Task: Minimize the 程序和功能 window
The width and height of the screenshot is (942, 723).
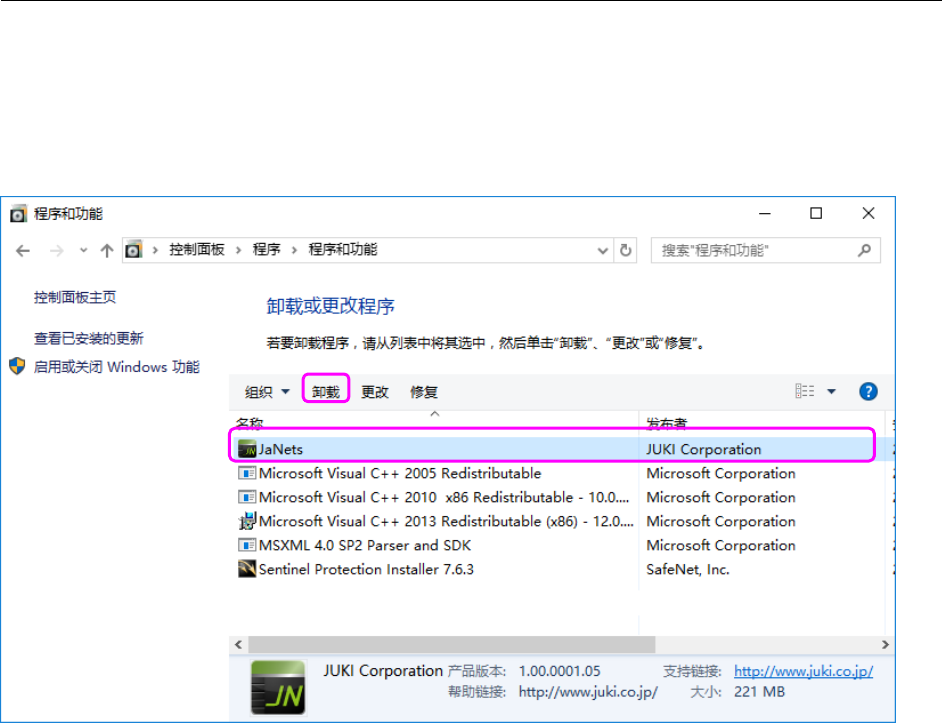Action: [x=764, y=213]
